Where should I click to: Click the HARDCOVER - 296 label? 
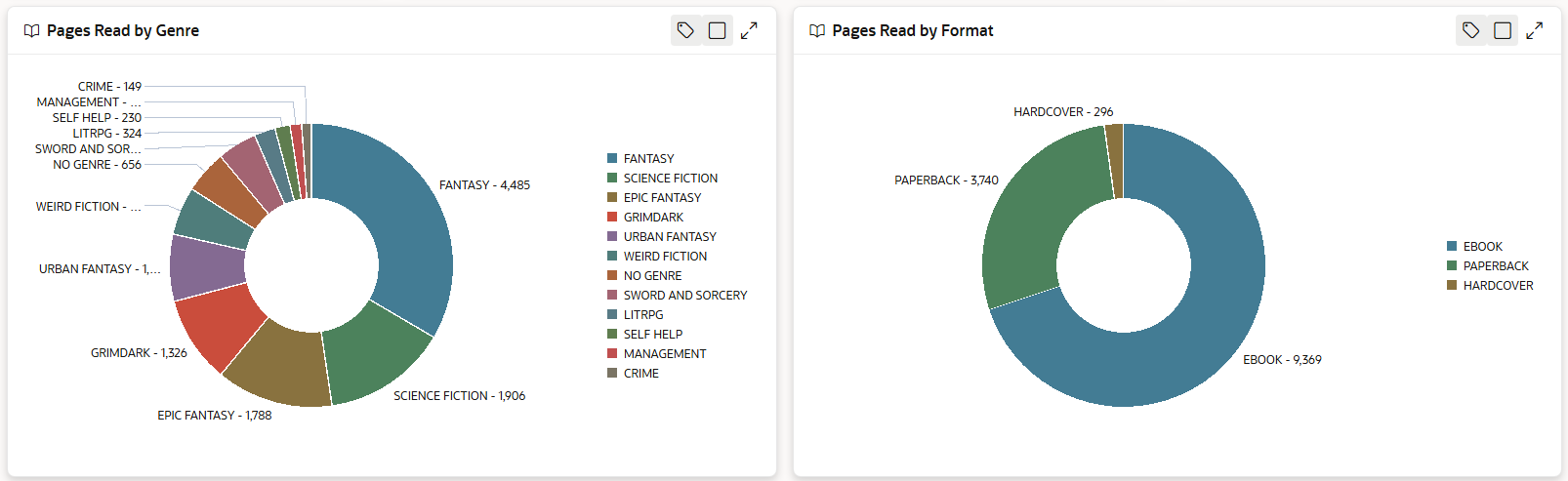click(x=1063, y=111)
